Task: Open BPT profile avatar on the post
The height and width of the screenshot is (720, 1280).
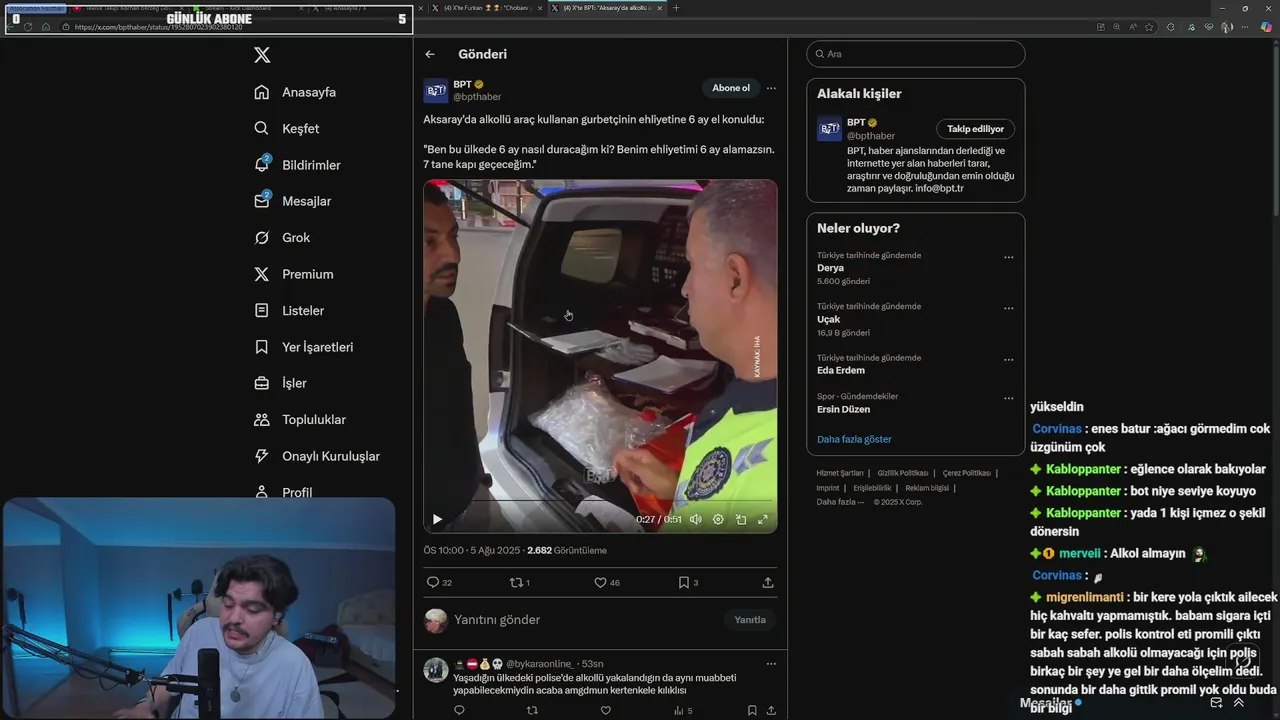Action: (x=436, y=91)
